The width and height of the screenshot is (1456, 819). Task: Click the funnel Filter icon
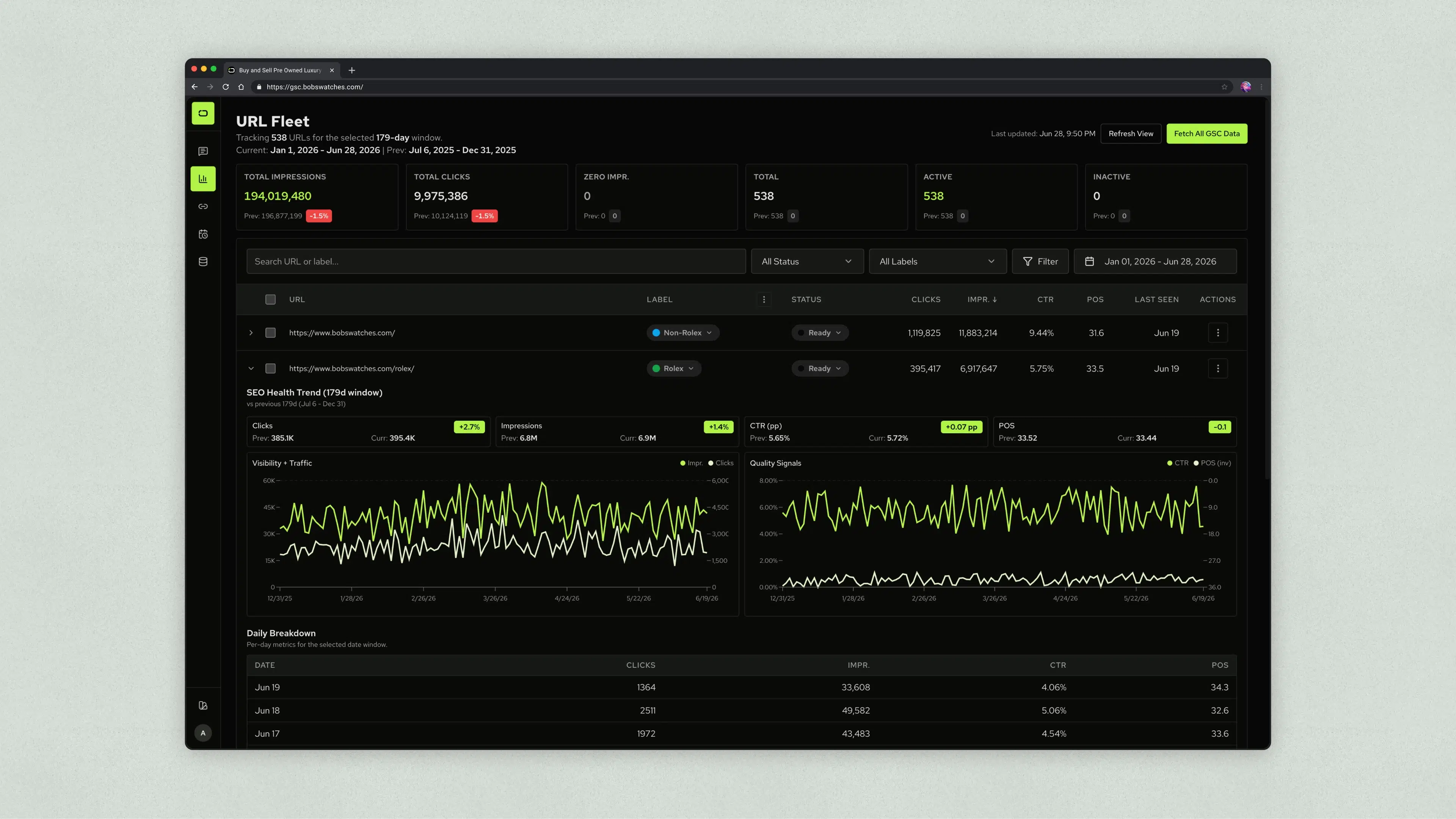point(1028,262)
